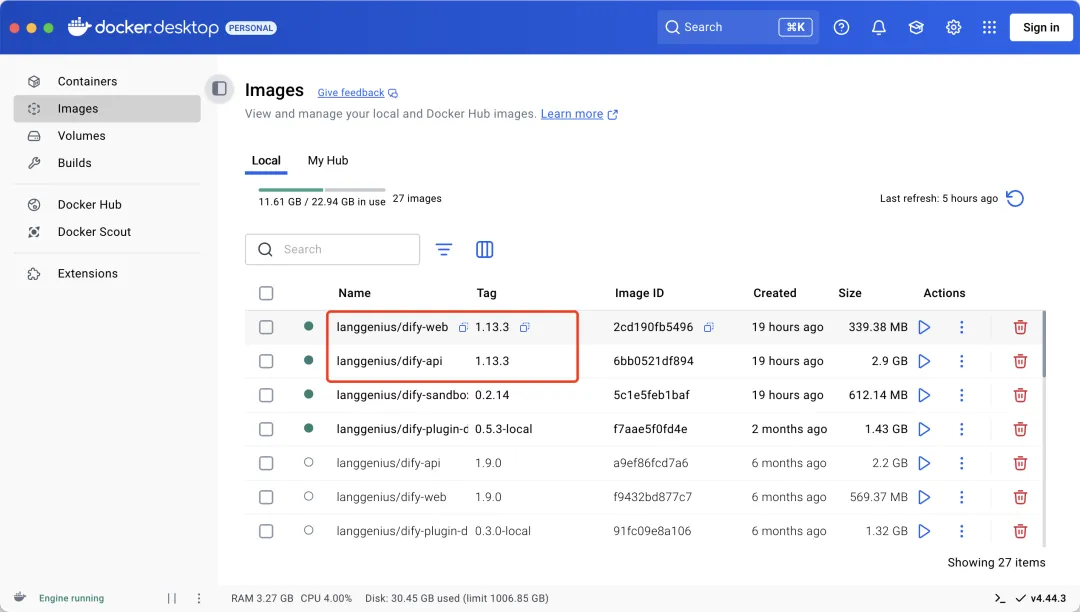Screen dimensions: 1080x612
Task: Open more actions for dify-api 1.9.0
Action: (x=962, y=463)
